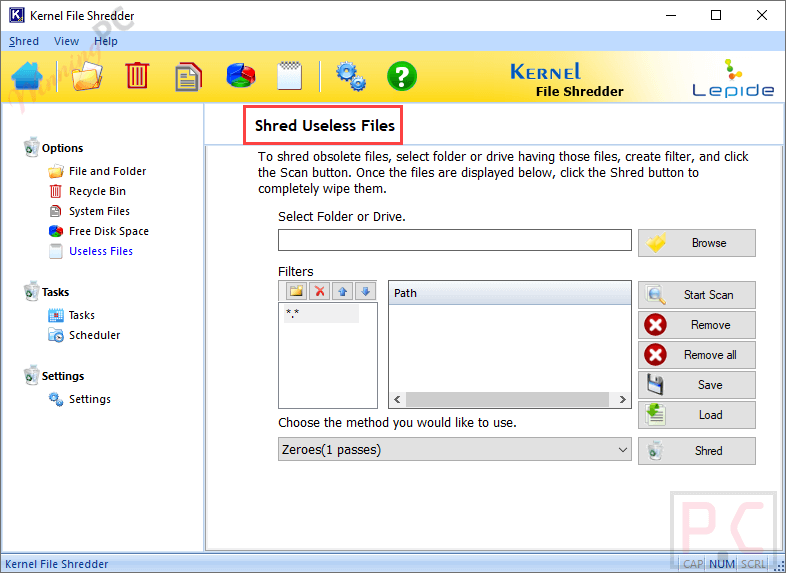786x573 pixels.
Task: Open the shredding method dropdown
Action: tap(455, 450)
